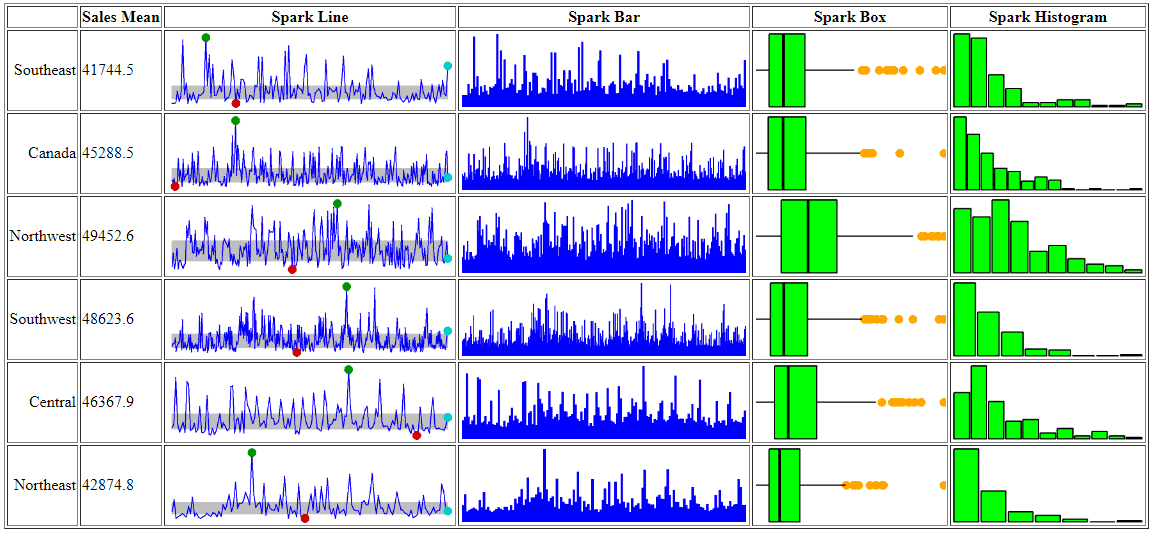Viewport: 1153px width, 533px height.
Task: Click the green box in Central box plot
Action: (x=795, y=403)
